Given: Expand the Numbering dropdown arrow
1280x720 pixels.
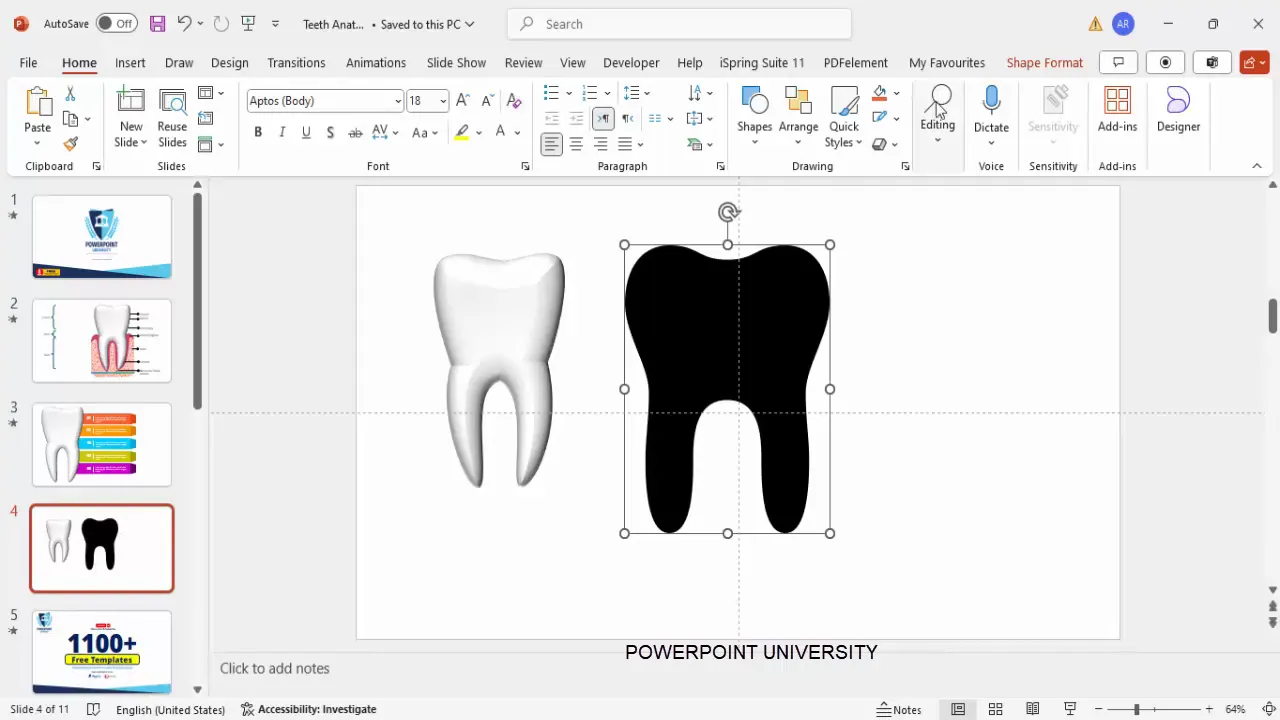Looking at the screenshot, I should tap(608, 93).
